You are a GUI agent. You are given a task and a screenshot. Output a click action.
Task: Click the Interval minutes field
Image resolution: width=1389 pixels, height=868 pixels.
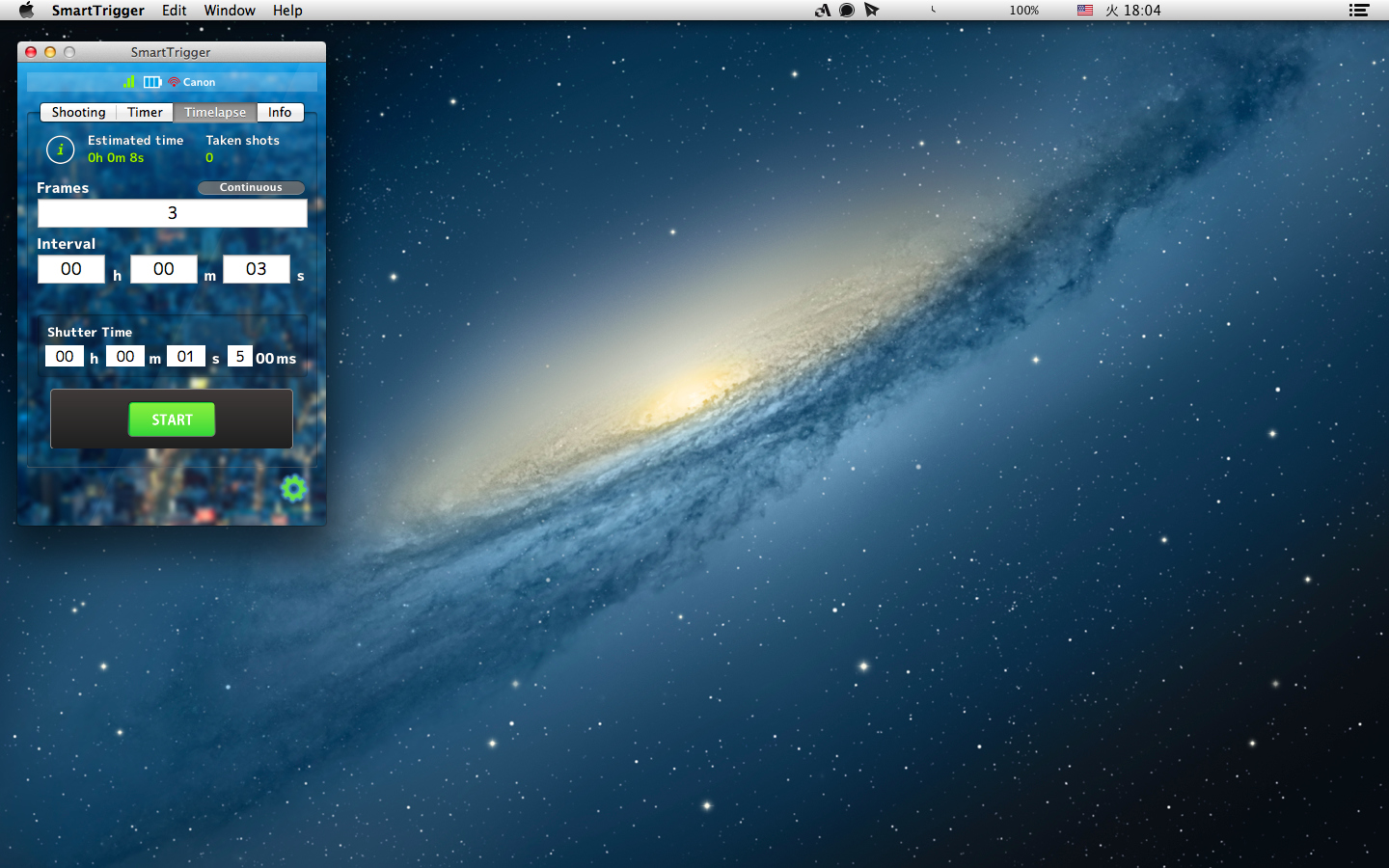pos(164,269)
